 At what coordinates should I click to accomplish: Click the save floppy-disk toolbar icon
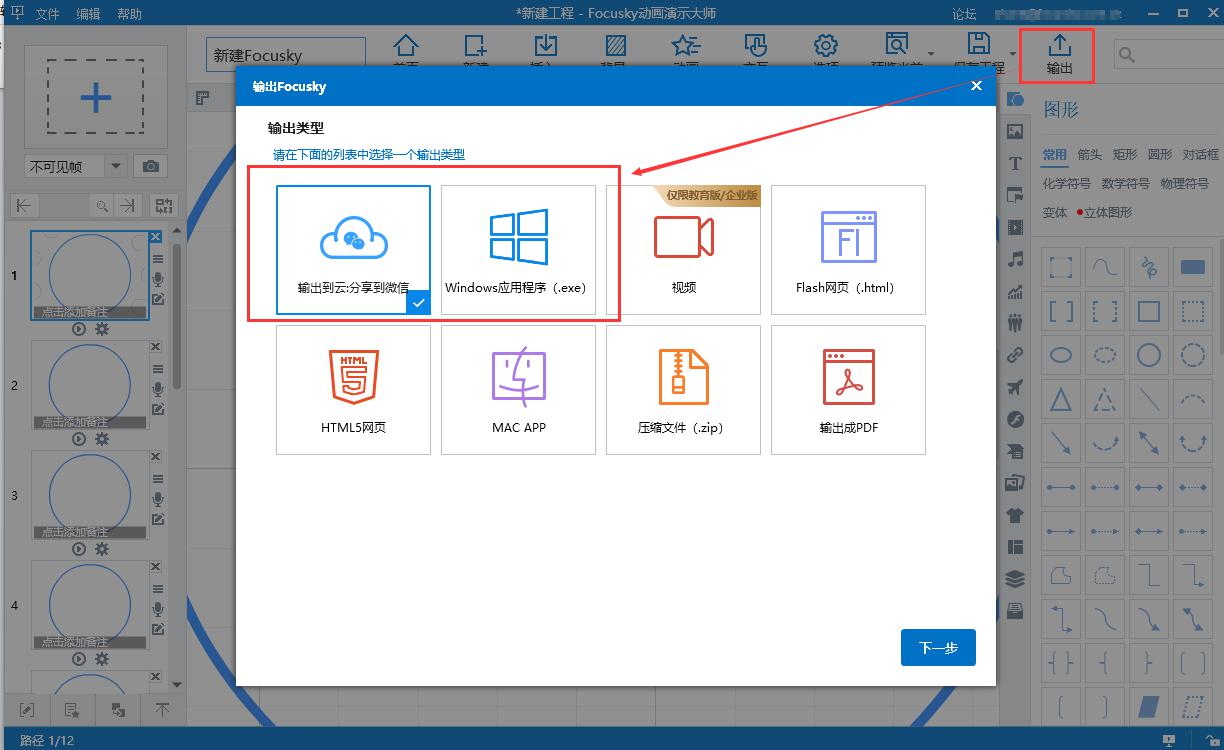[x=978, y=43]
